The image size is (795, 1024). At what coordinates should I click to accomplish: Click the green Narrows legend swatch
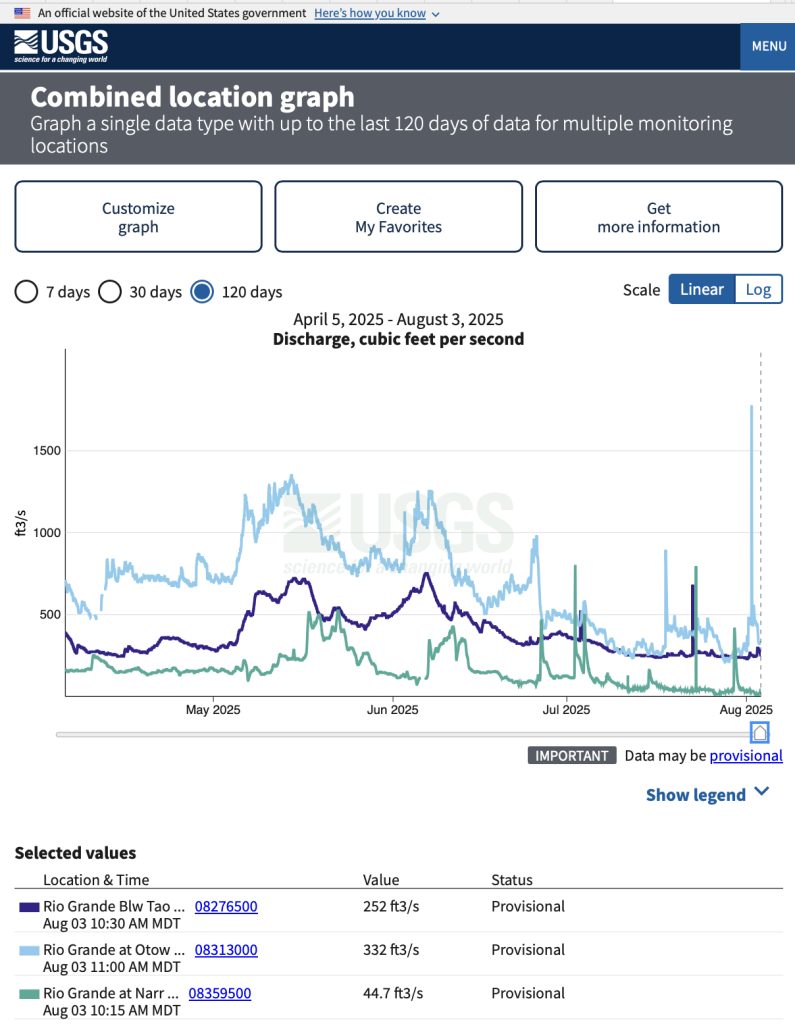click(x=29, y=994)
